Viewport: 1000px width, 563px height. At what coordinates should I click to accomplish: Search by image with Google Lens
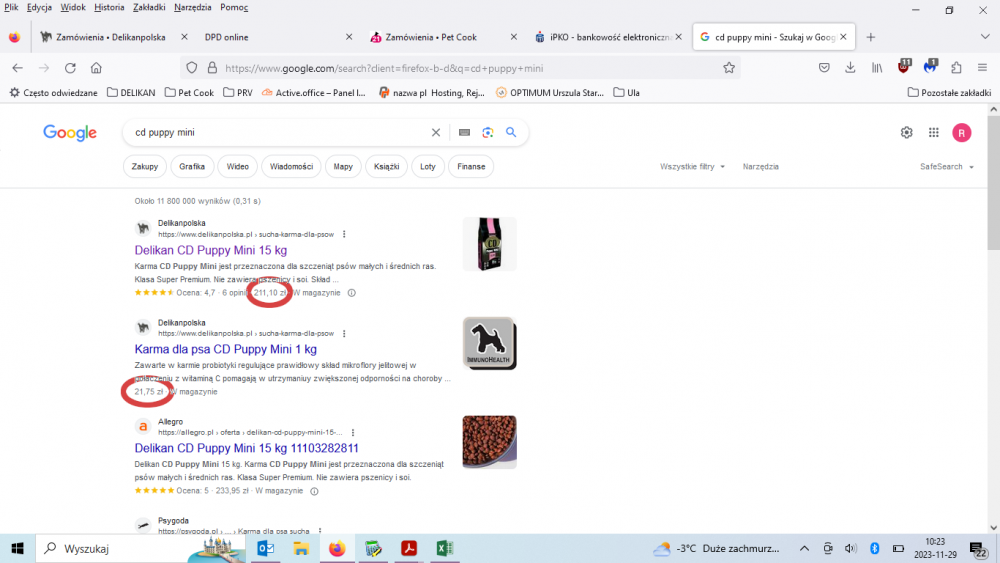(488, 133)
